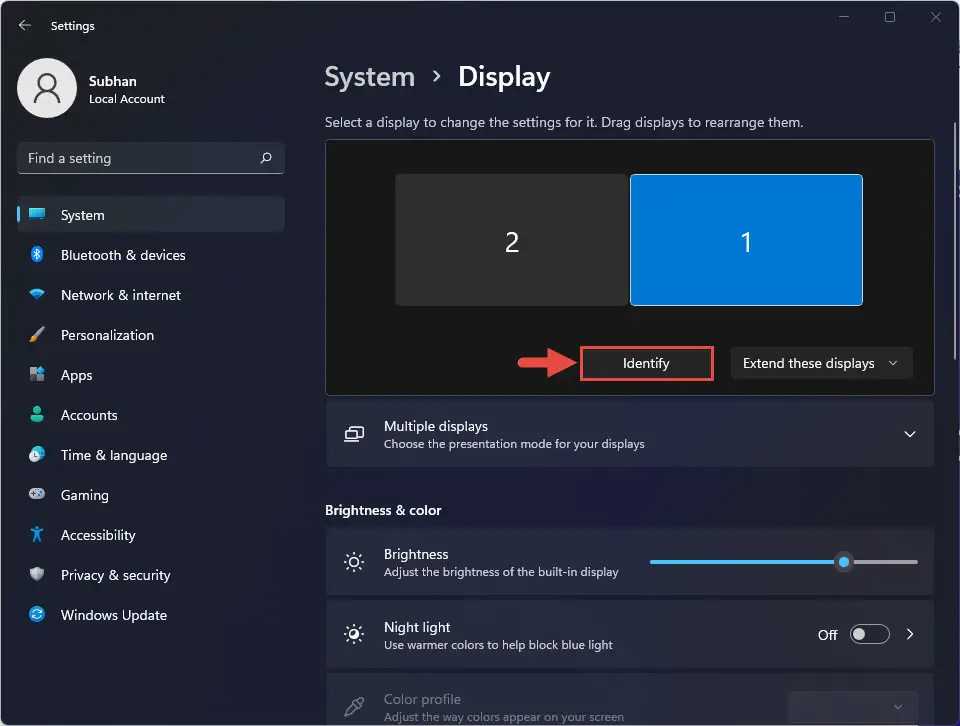The image size is (960, 726).
Task: Open the Extend these displays dropdown
Action: coord(821,363)
